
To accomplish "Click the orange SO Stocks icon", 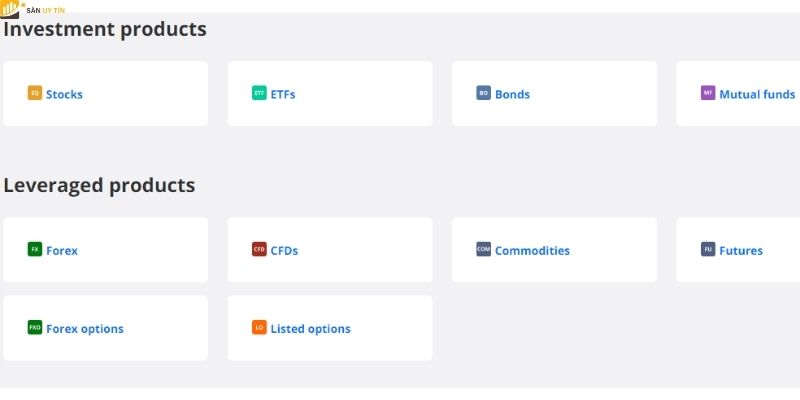I will 35,93.
